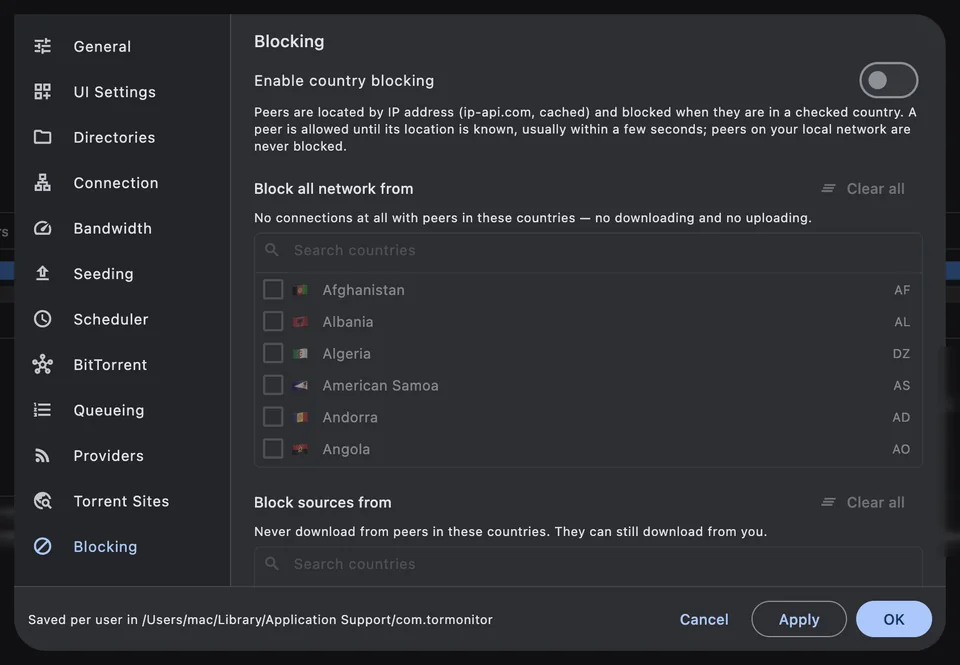
Task: Click the Andorra country name
Action: click(x=350, y=417)
